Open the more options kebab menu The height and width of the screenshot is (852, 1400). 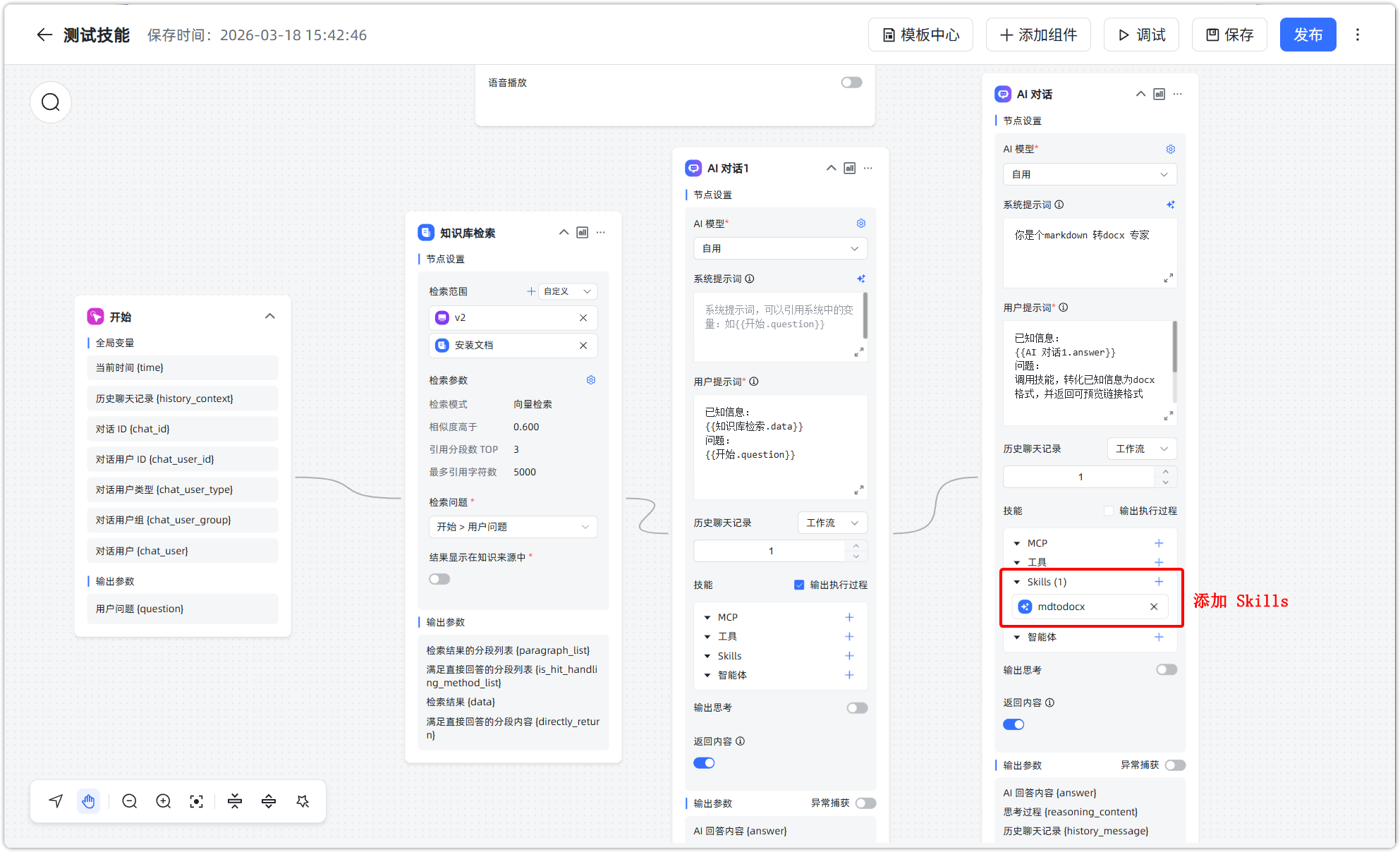pyautogui.click(x=1358, y=35)
